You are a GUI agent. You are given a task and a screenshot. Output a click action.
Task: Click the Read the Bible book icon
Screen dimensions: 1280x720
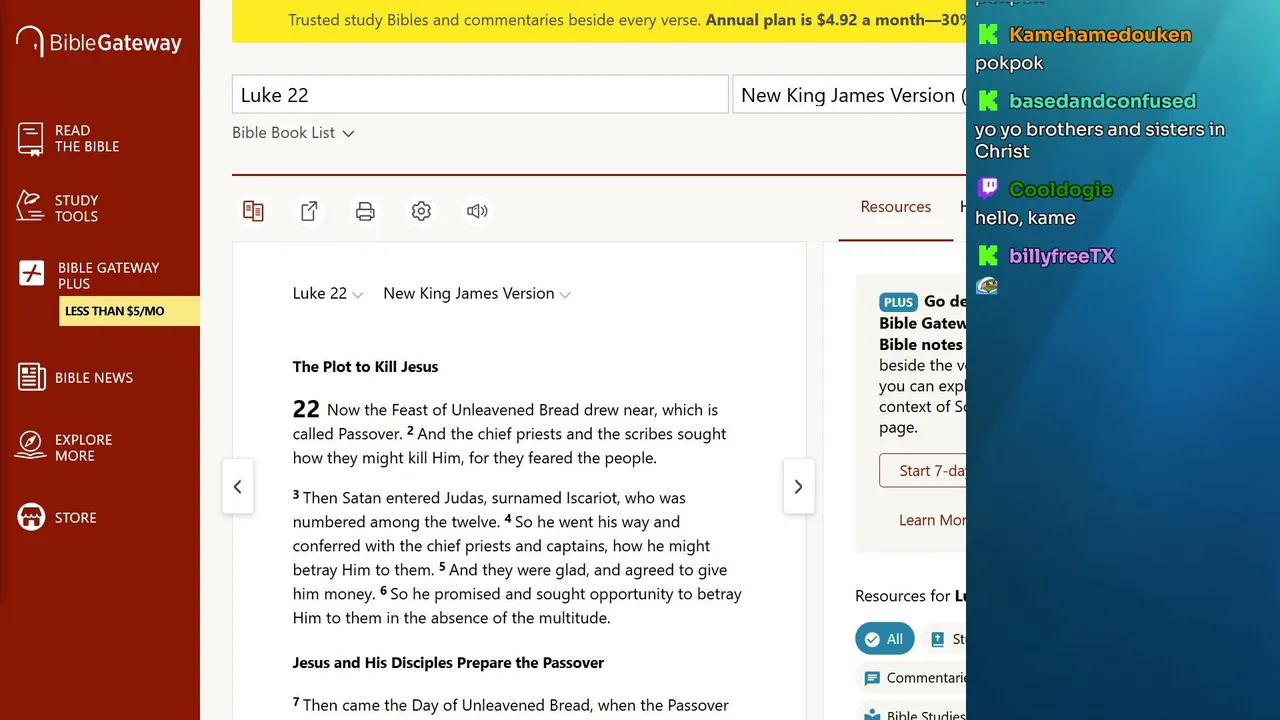coord(30,139)
